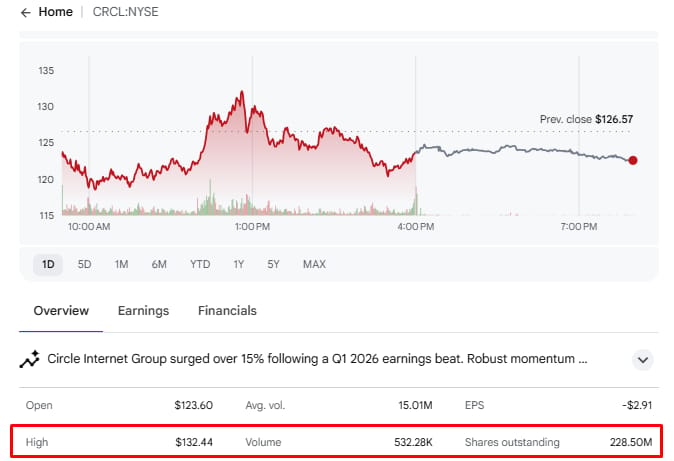Click the EPS value -$2.91
674x461 pixels.
click(x=637, y=405)
